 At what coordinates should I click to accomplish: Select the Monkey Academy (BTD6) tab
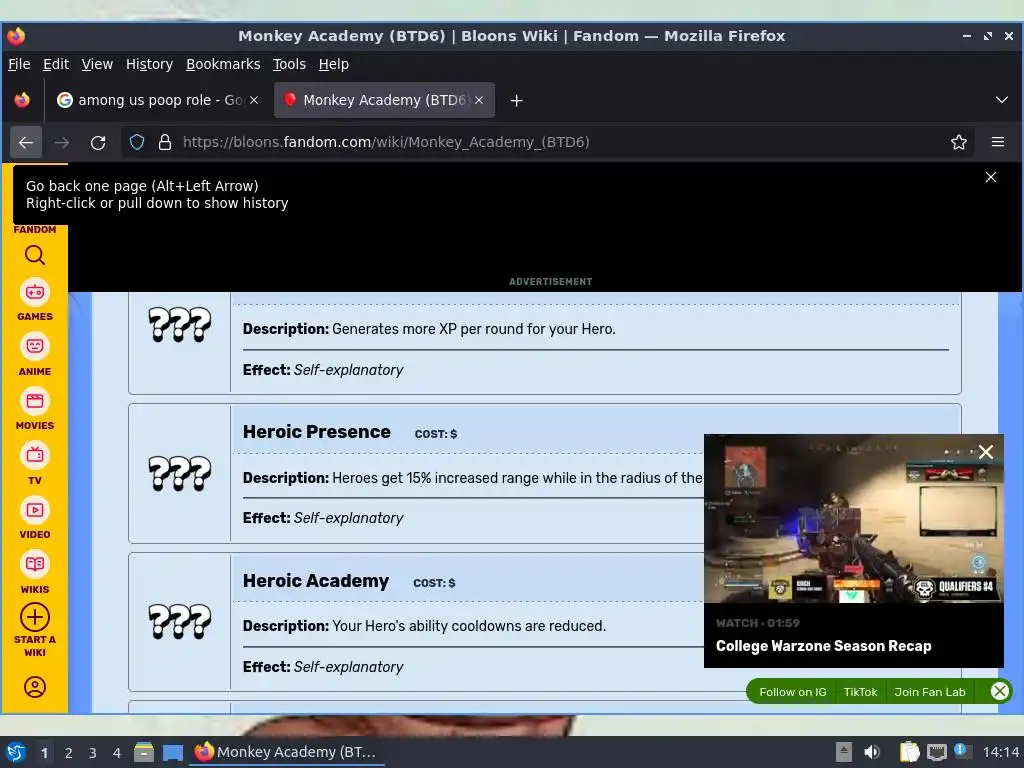[x=384, y=100]
